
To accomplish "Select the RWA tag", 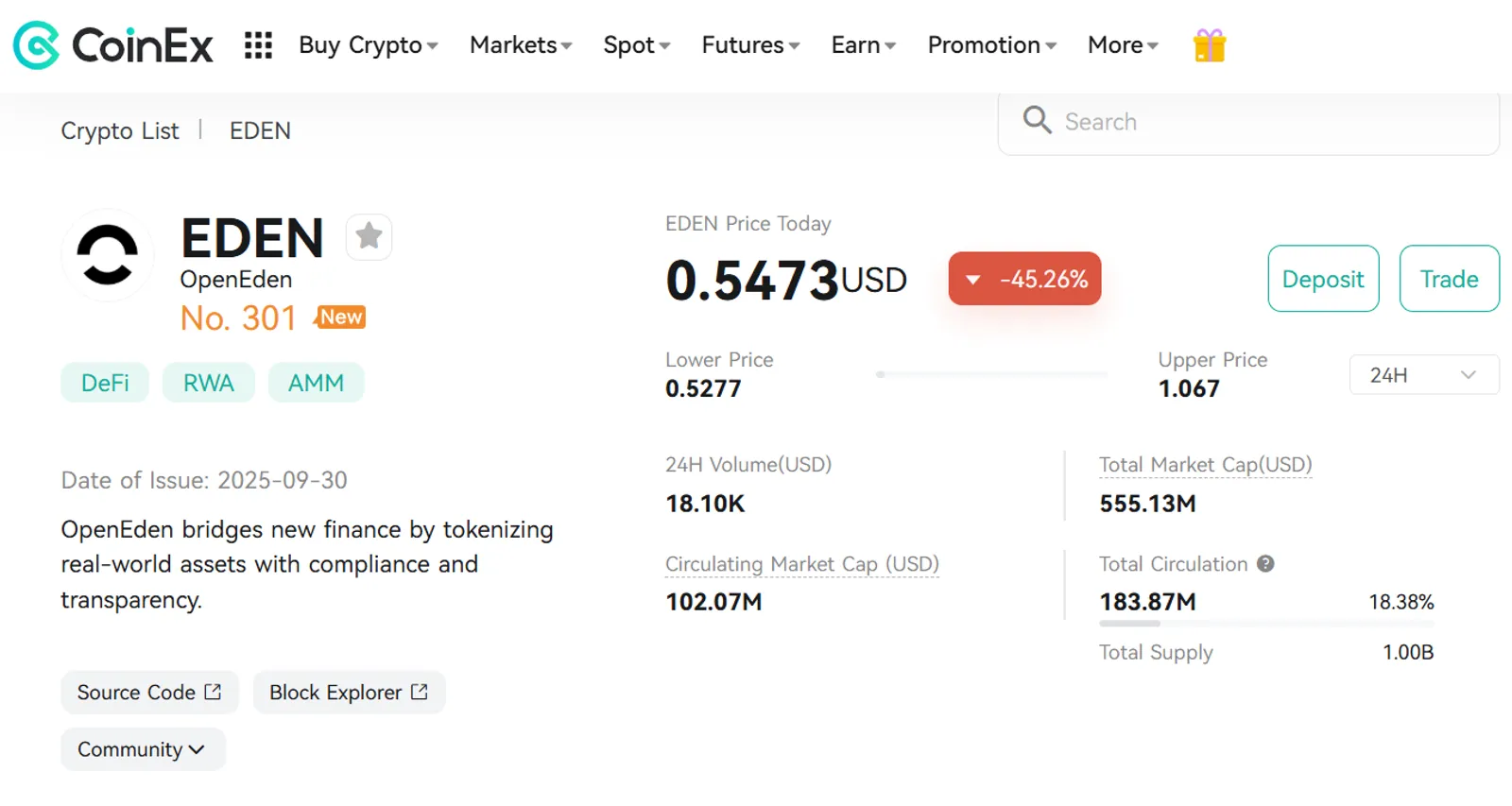I will [208, 383].
